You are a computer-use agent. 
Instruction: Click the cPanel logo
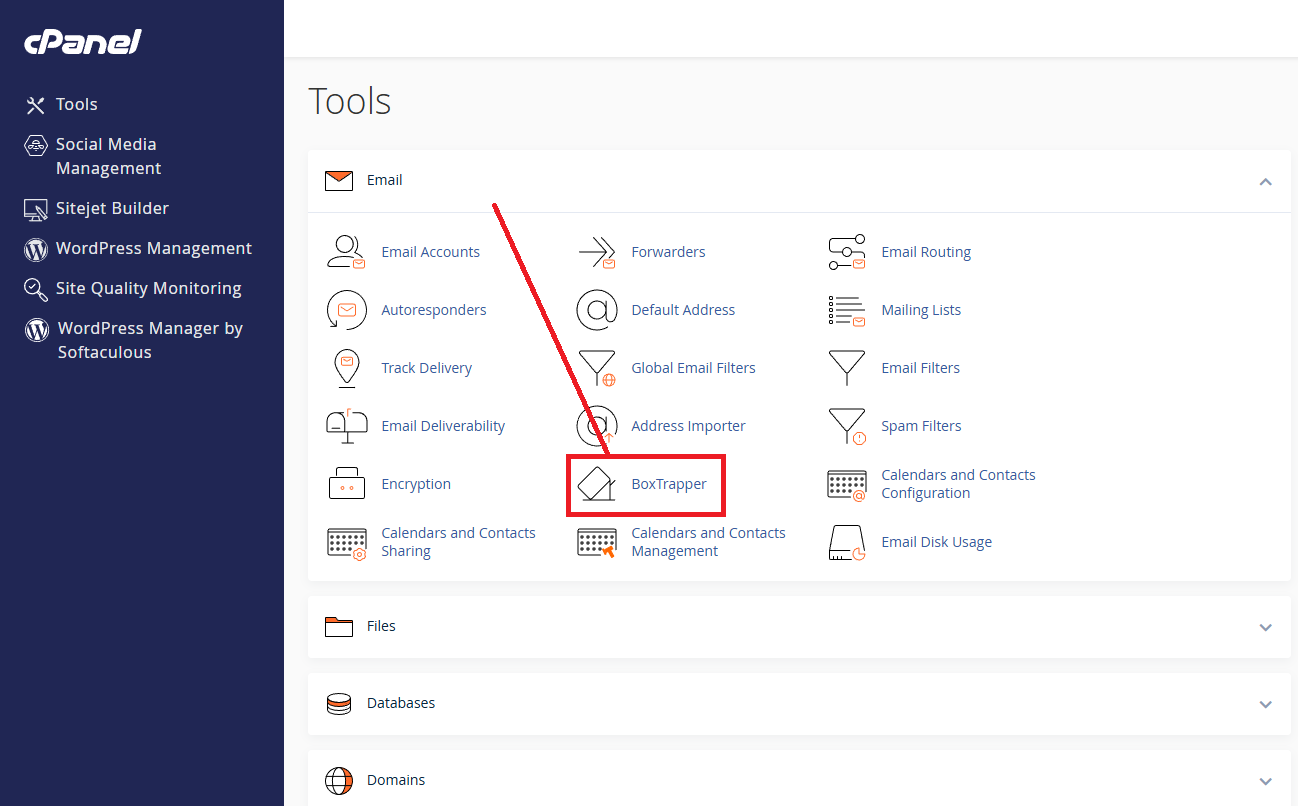point(83,42)
